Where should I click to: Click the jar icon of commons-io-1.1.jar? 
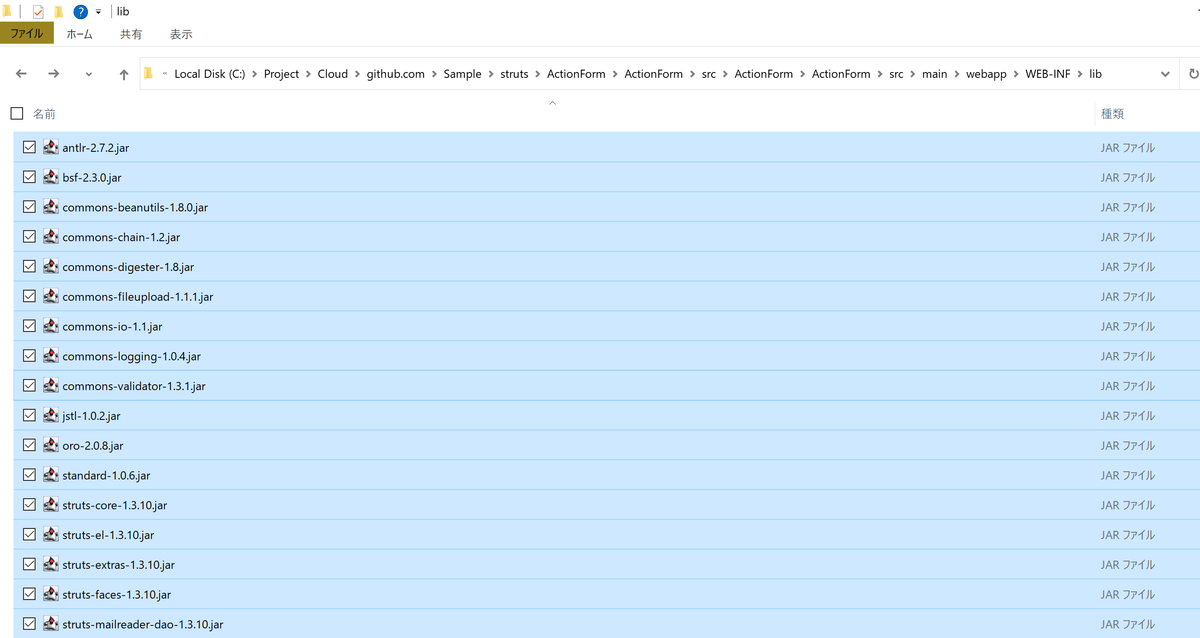pyautogui.click(x=50, y=326)
